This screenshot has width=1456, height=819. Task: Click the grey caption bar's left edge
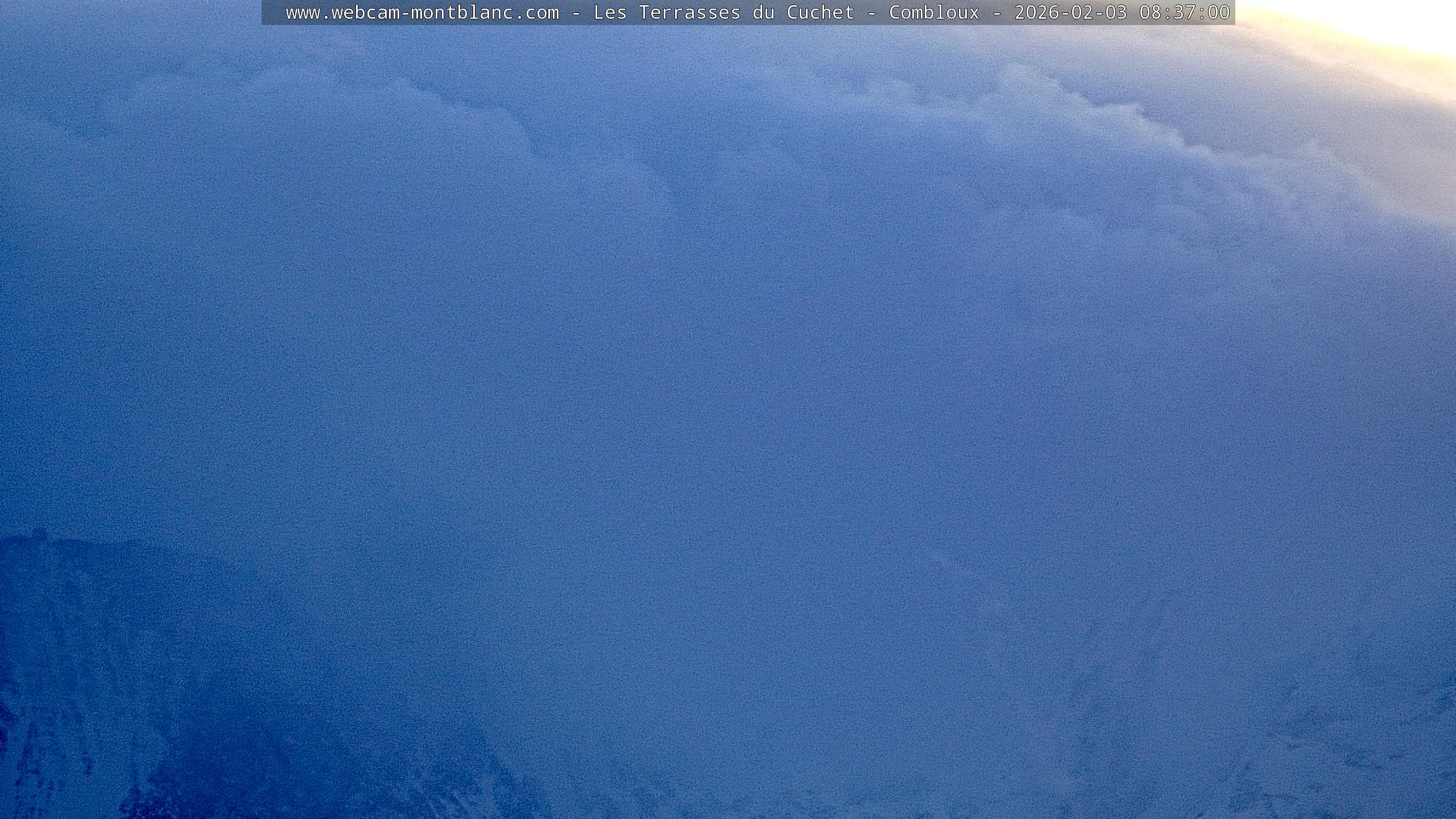[266, 13]
